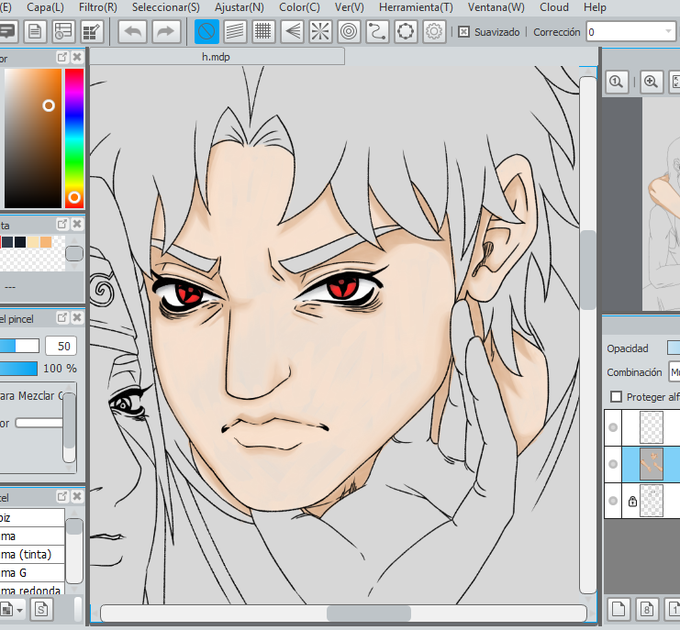Enable radial snap

320,31
